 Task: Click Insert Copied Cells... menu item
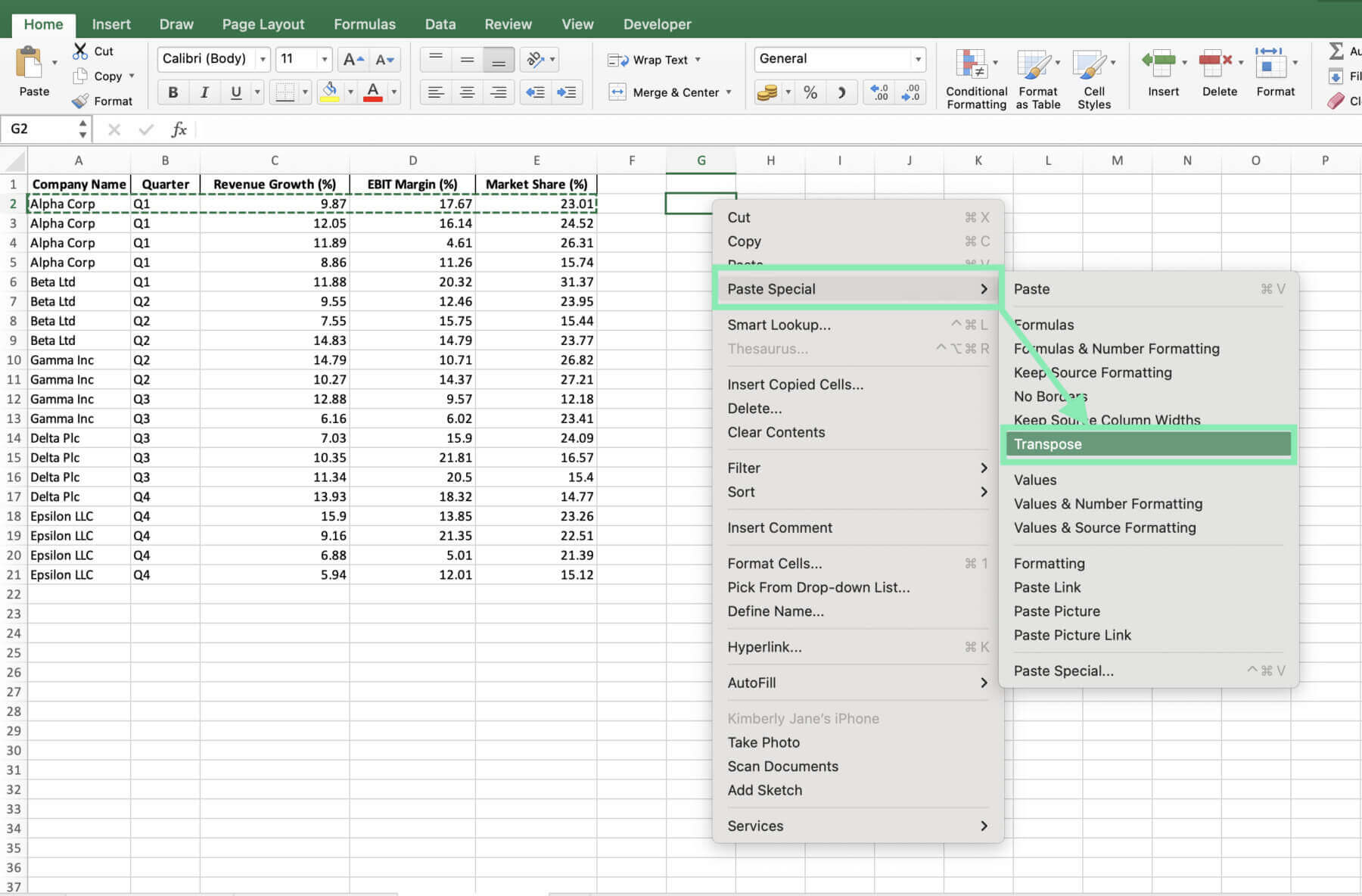(795, 384)
